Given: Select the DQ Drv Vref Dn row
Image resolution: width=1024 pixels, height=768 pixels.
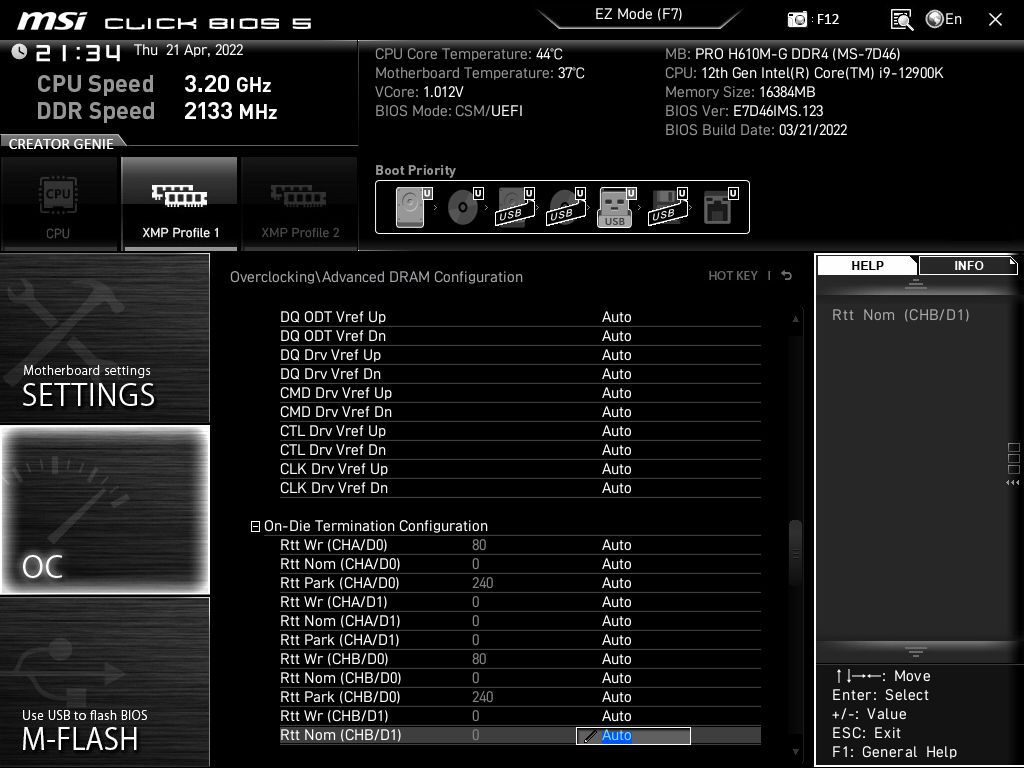Looking at the screenshot, I should (x=520, y=374).
